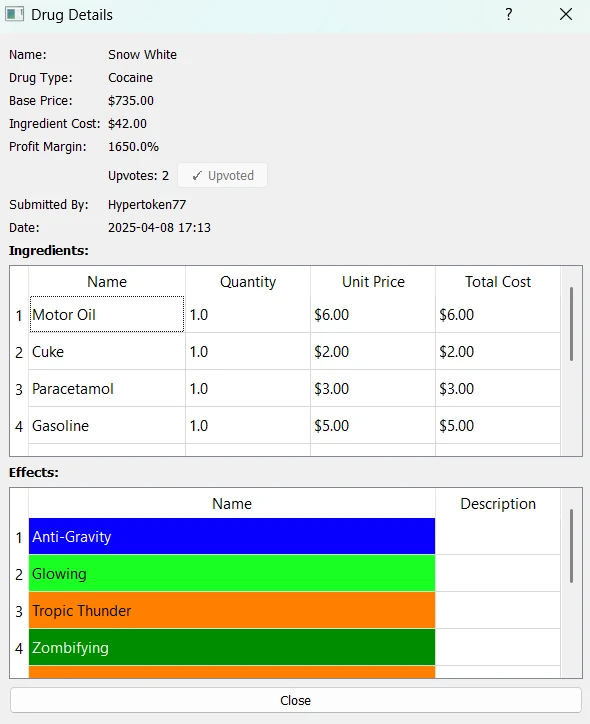Click the Paracetamol ingredient name

[72, 389]
